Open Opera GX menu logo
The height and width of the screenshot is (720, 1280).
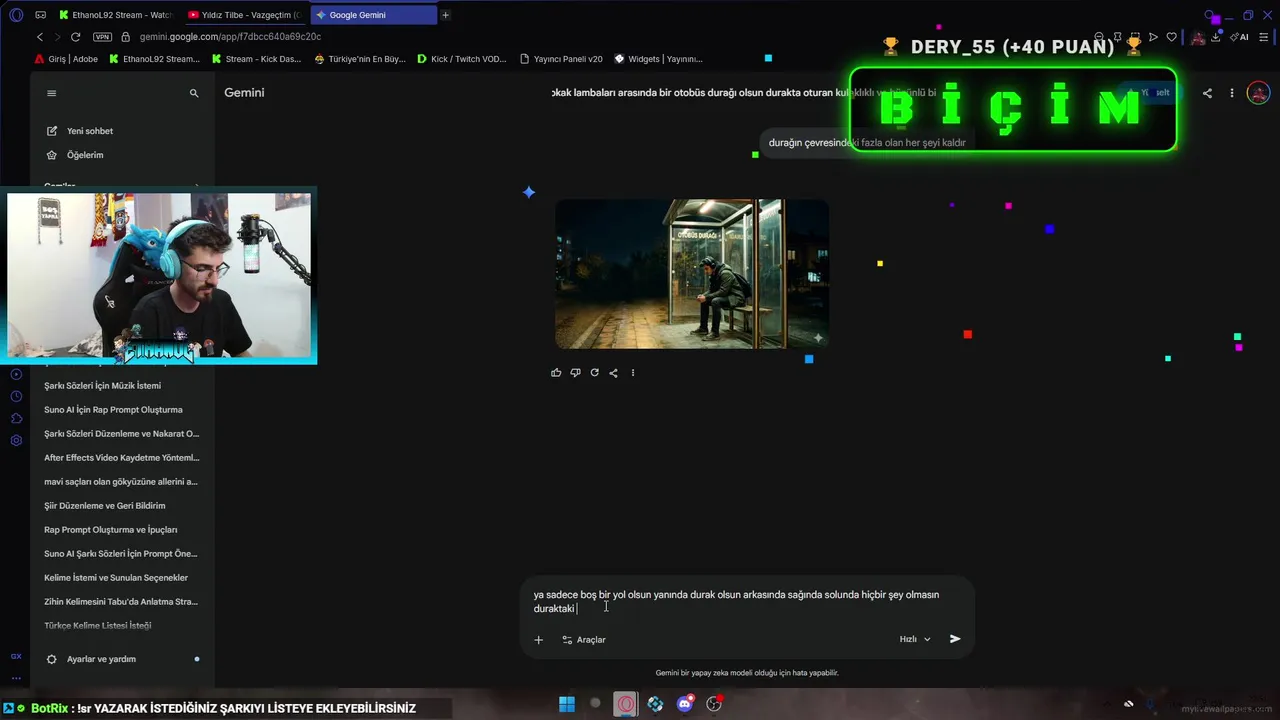click(15, 15)
